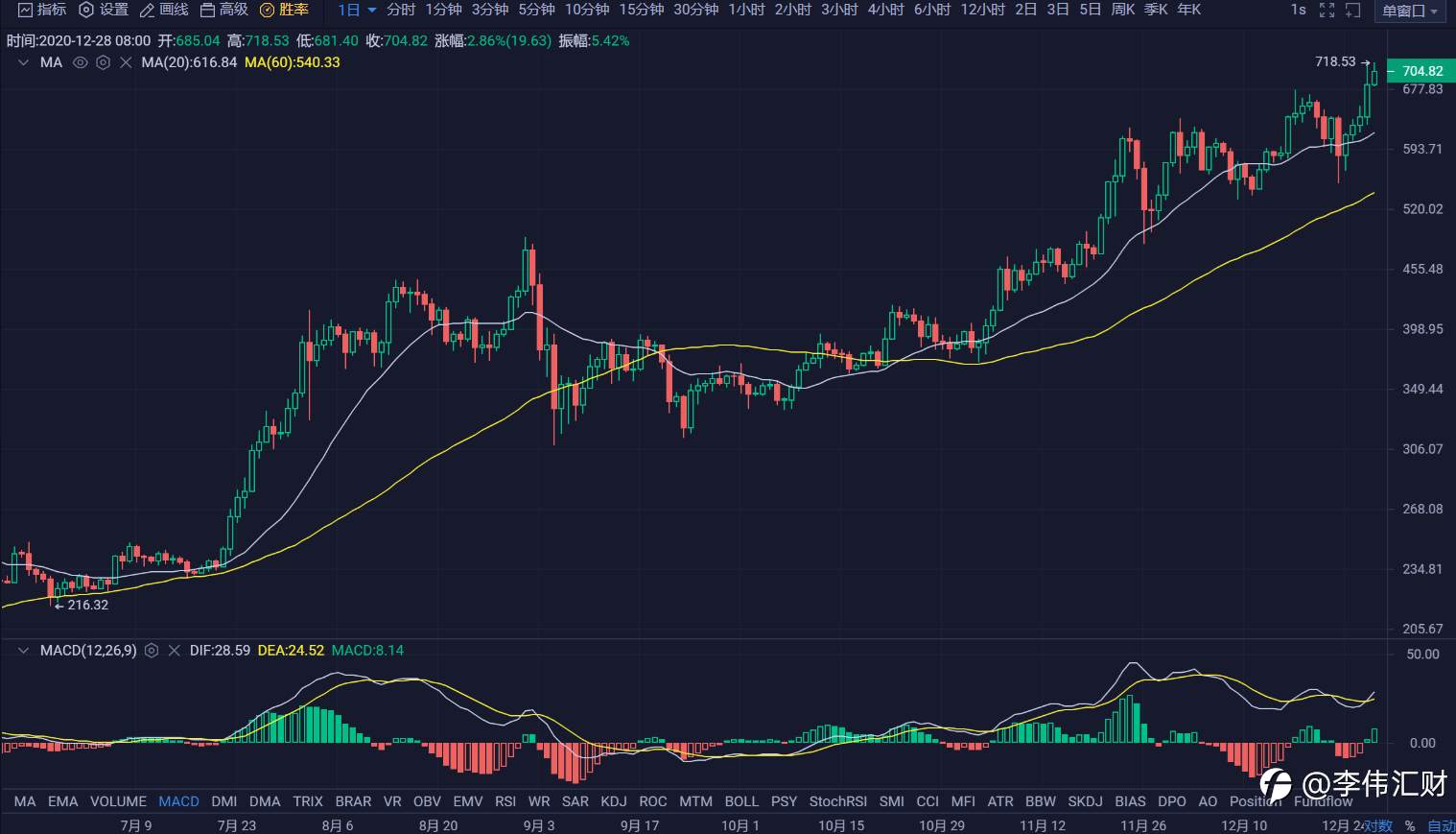Screen dimensions: 1456x834
Task: Click the DEA:24.52 legend value
Action: coord(292,651)
